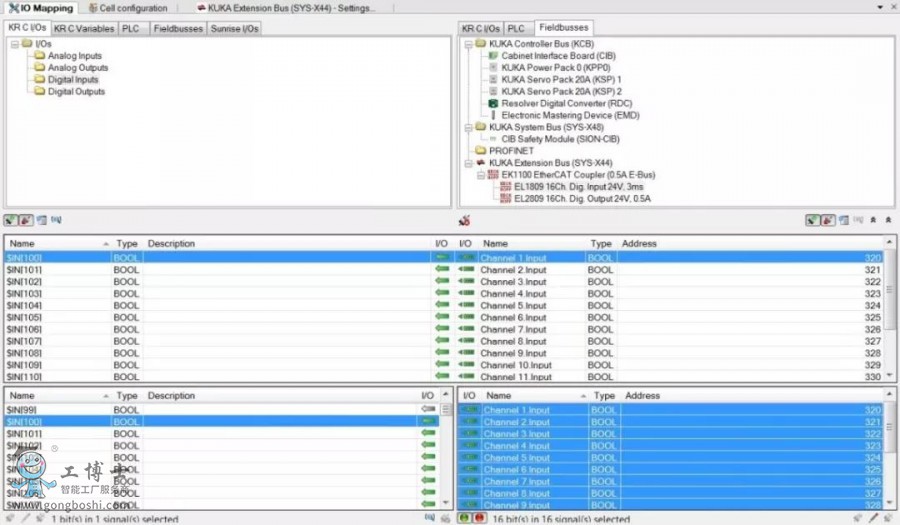Collapse the I/Os tree root node
This screenshot has width=900, height=525.
pyautogui.click(x=14, y=44)
